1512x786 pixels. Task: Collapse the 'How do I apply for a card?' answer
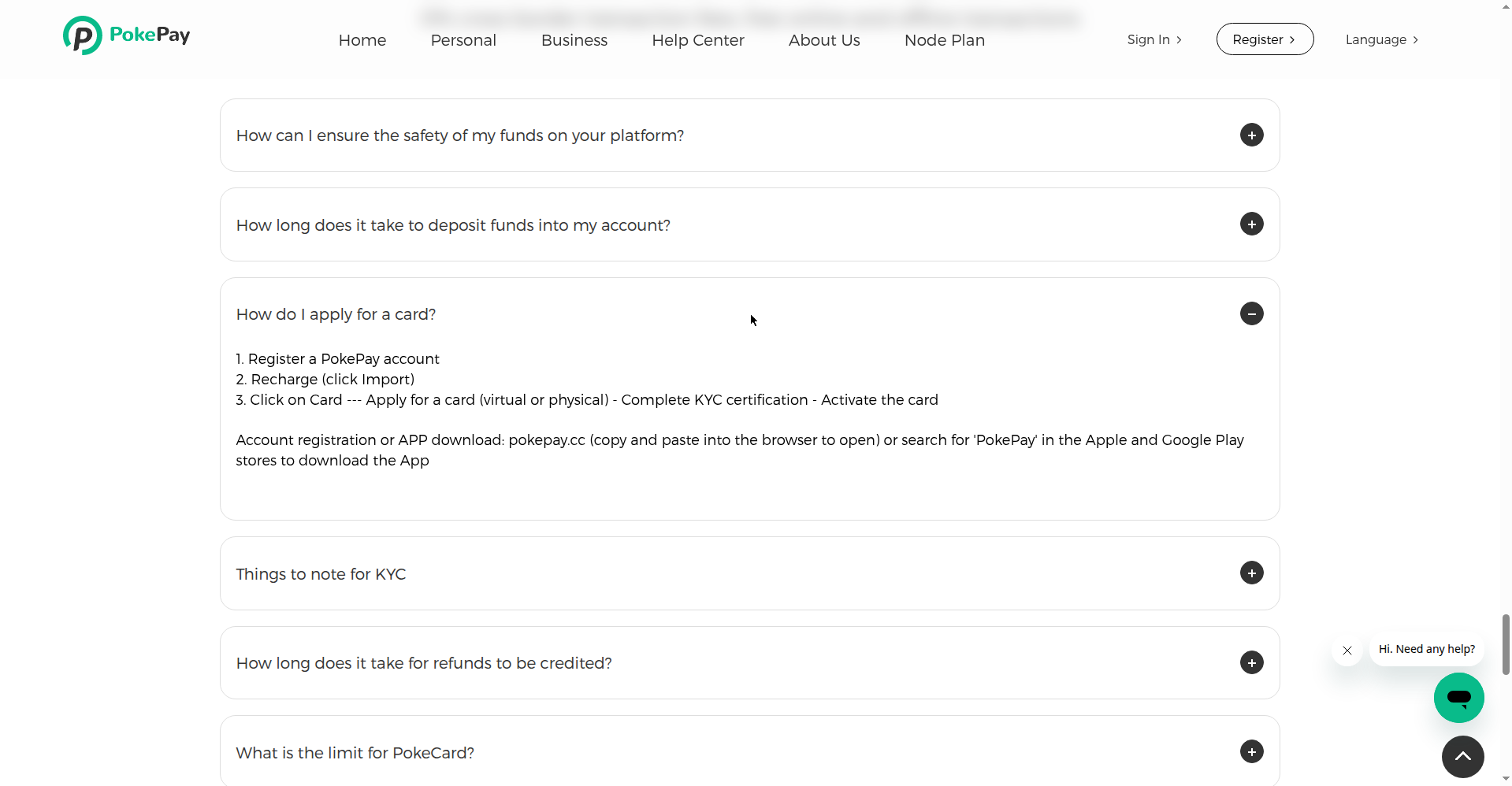1251,314
